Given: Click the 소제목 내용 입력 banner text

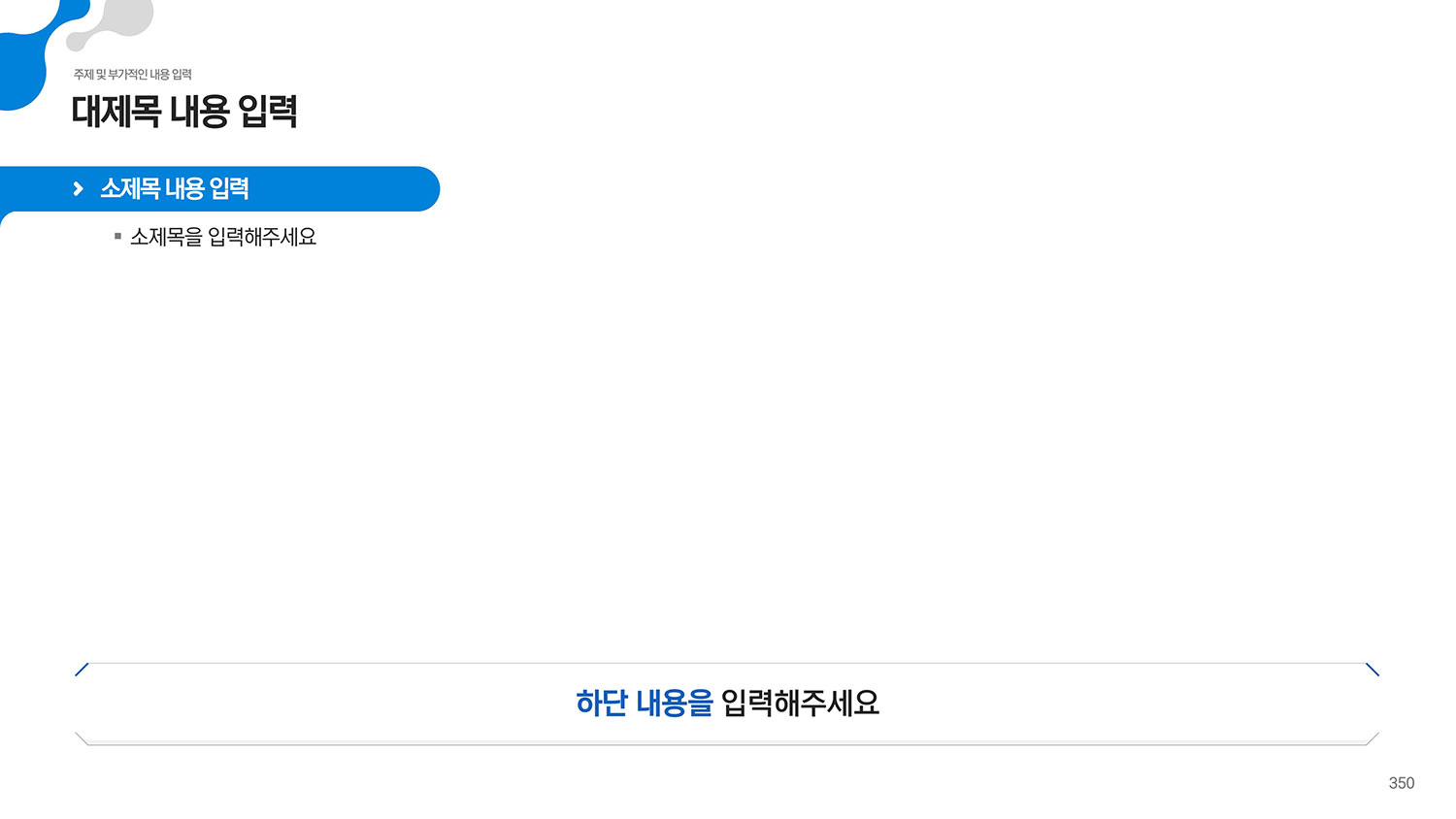Looking at the screenshot, I should pos(175,188).
